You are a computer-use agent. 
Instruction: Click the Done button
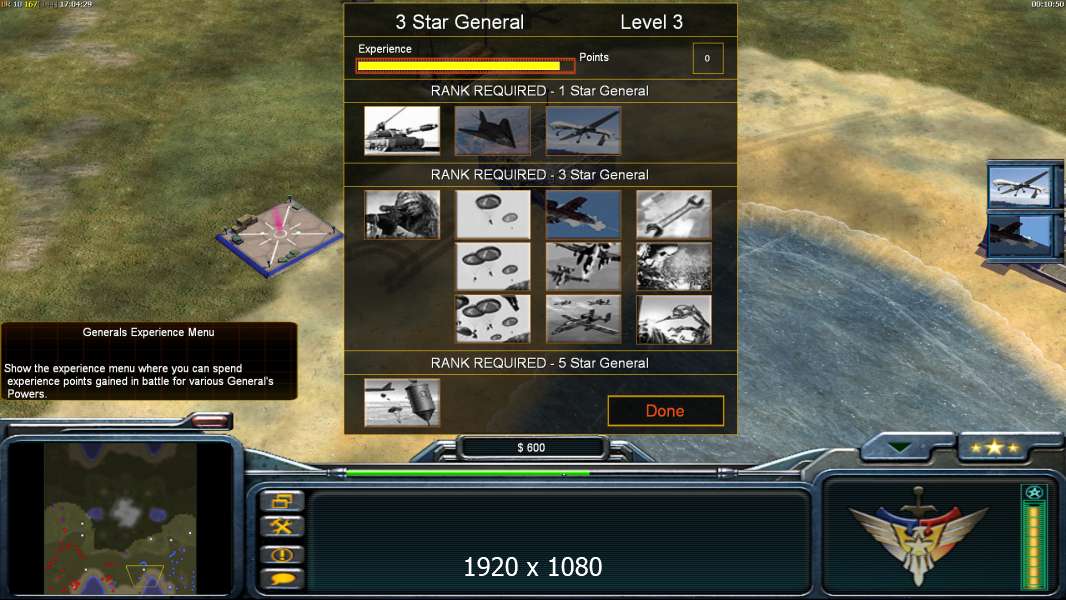coord(666,410)
